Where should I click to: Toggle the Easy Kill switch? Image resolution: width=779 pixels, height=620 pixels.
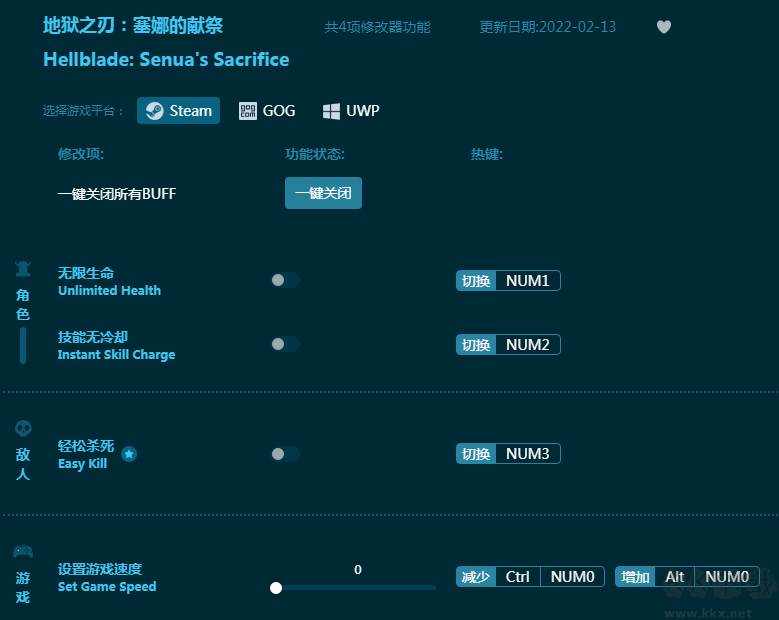click(285, 454)
